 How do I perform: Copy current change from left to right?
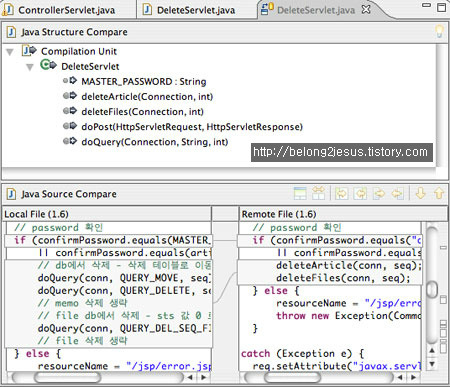[x=379, y=193]
